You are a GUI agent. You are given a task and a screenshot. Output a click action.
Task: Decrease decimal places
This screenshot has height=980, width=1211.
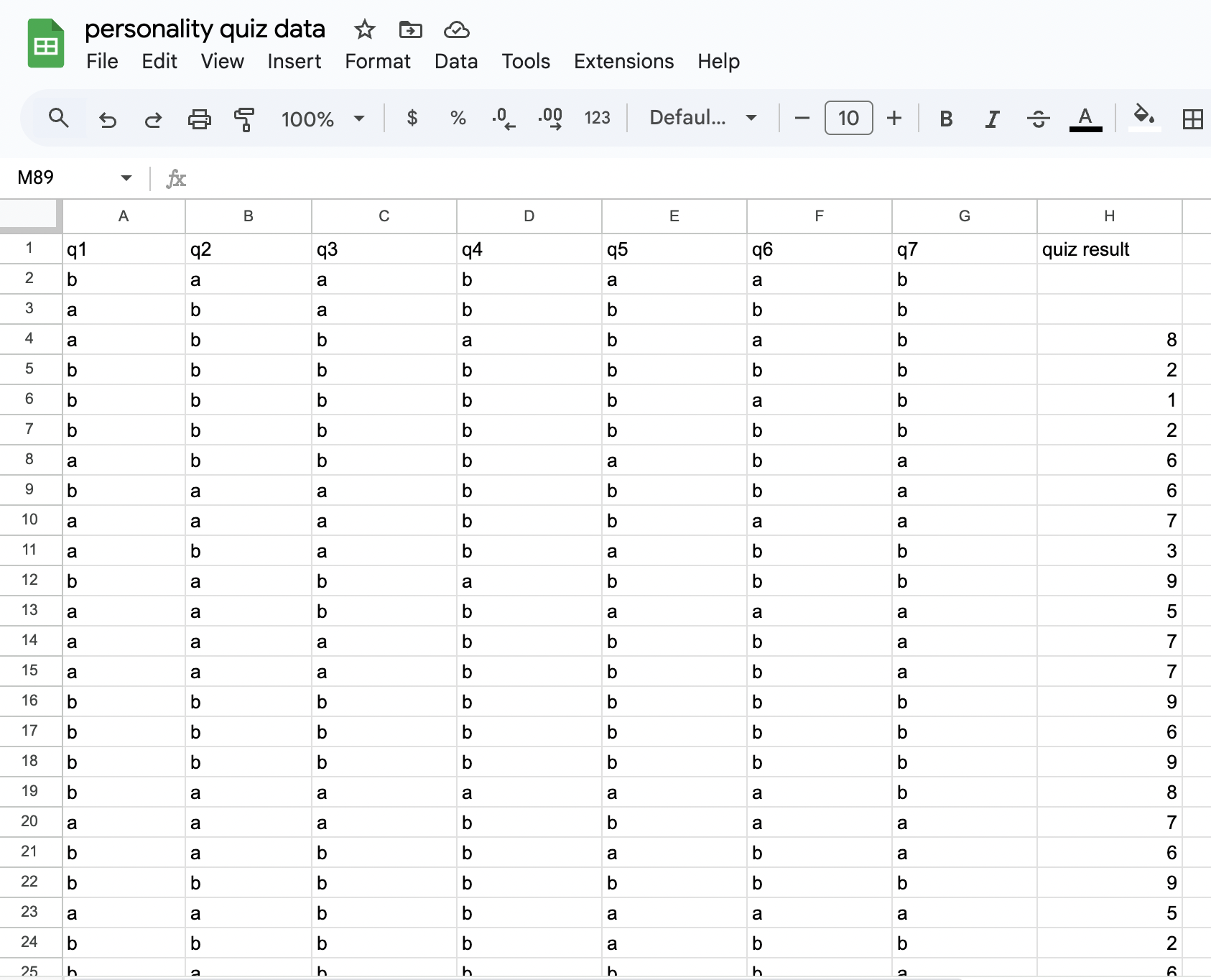(x=504, y=119)
